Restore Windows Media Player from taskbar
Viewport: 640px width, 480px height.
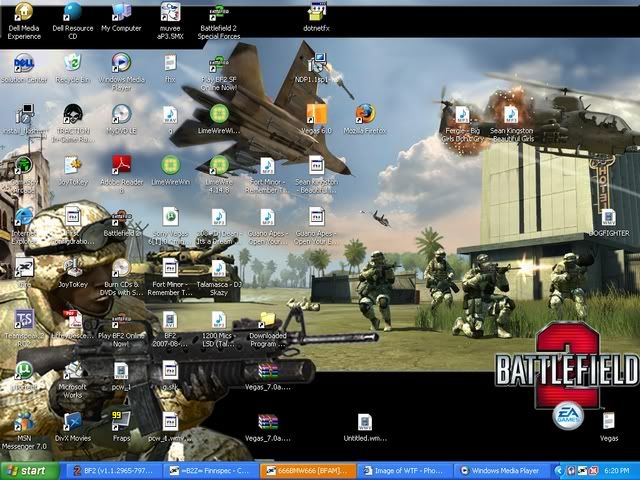coord(503,471)
